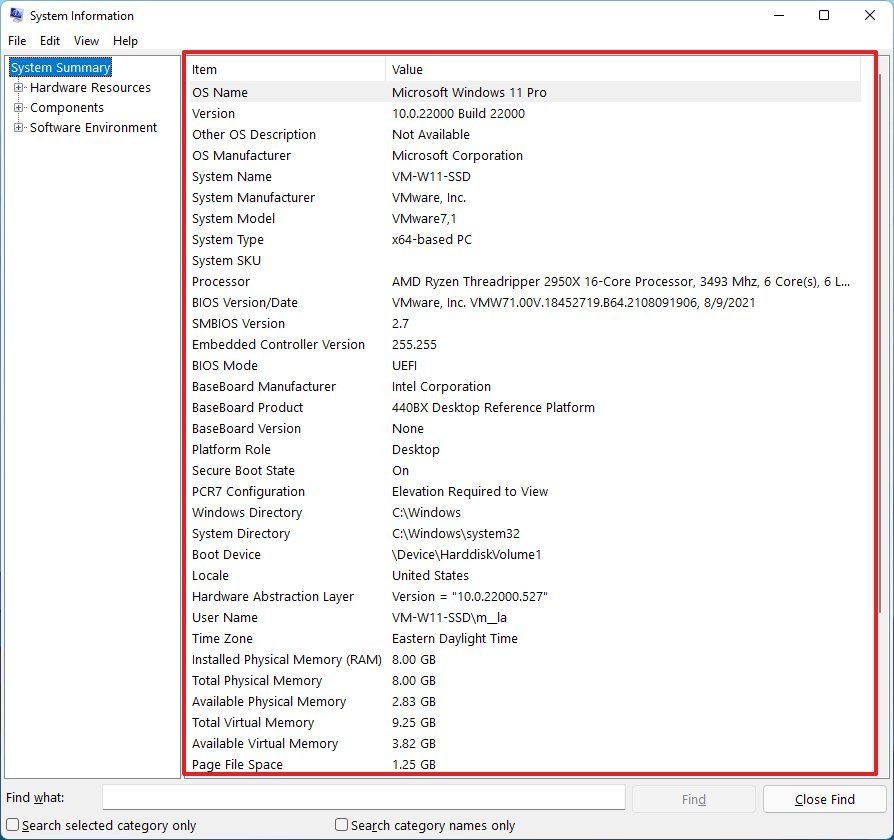Image resolution: width=894 pixels, height=840 pixels.
Task: Select the Software Environment category
Action: point(96,127)
